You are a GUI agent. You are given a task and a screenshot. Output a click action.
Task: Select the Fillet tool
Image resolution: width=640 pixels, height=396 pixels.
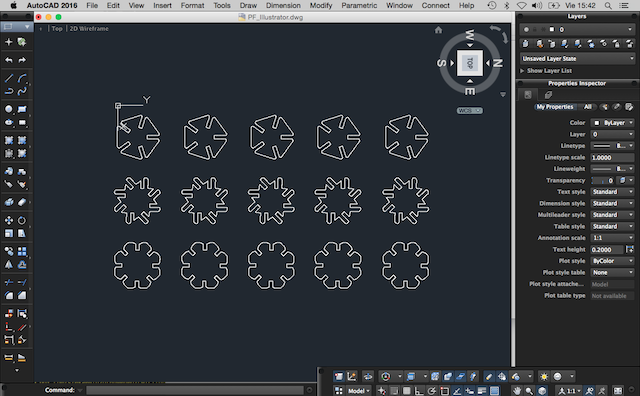(9, 295)
